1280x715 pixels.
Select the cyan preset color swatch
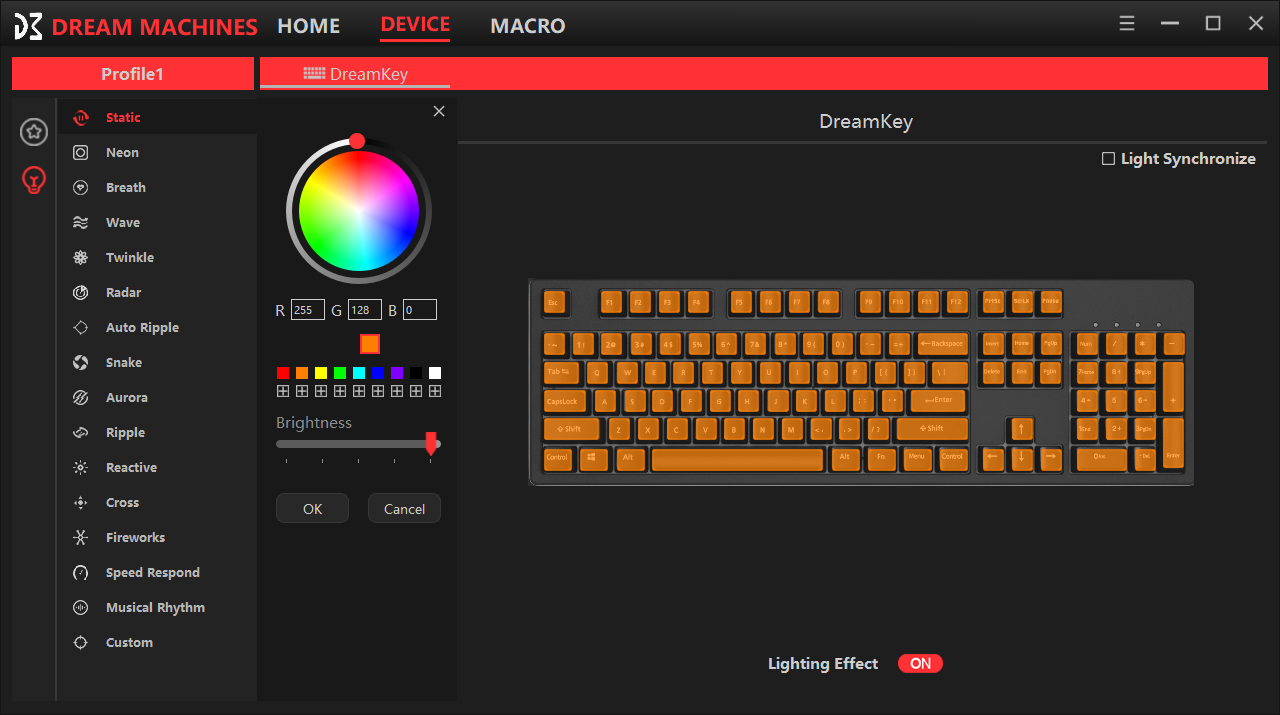click(359, 373)
